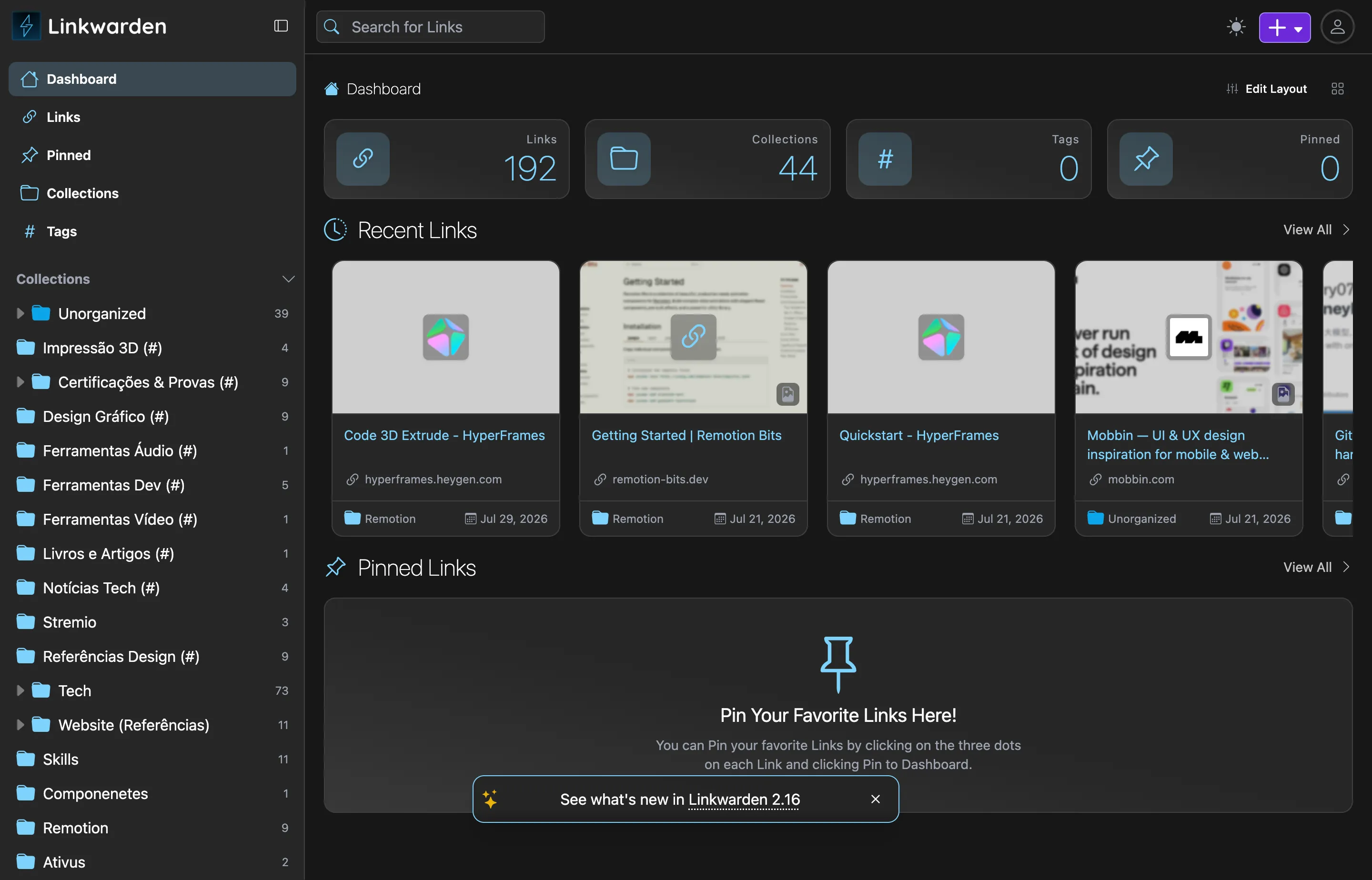
Task: Expand the Unorganized collection tree arrow
Action: click(x=20, y=313)
